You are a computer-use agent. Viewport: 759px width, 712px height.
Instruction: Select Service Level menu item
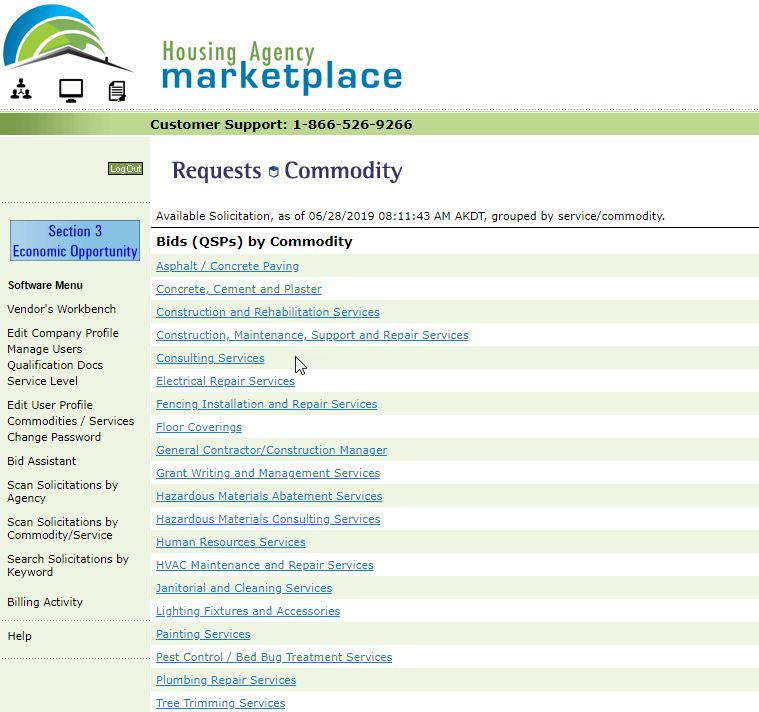coord(42,381)
